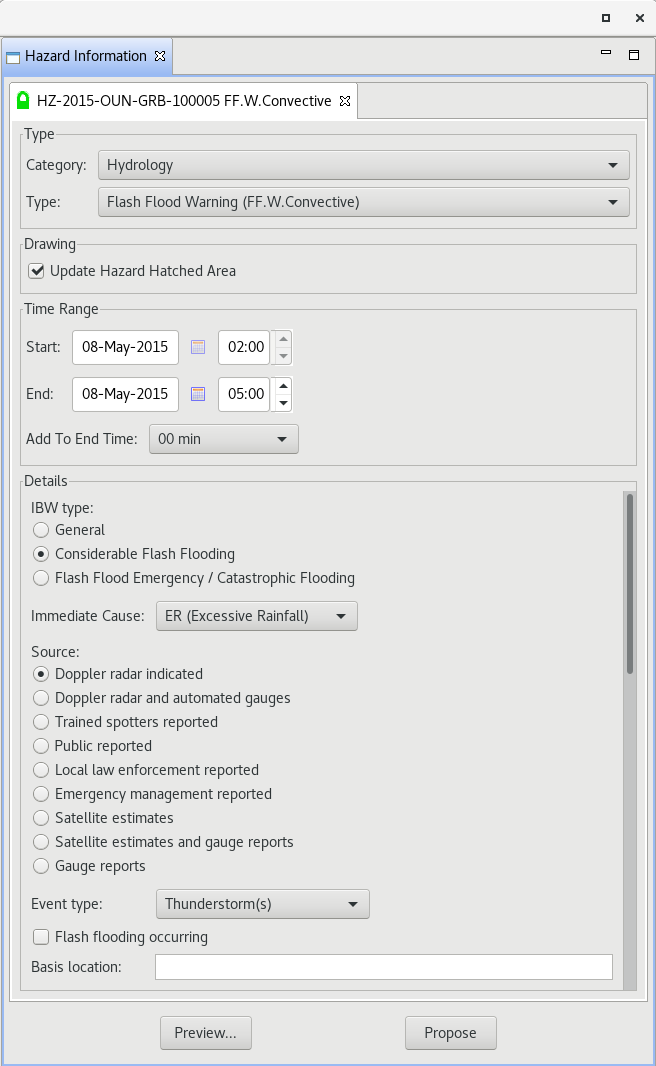Close the HZ-2015-OUN-GRB-100005 event tab

[x=345, y=101]
